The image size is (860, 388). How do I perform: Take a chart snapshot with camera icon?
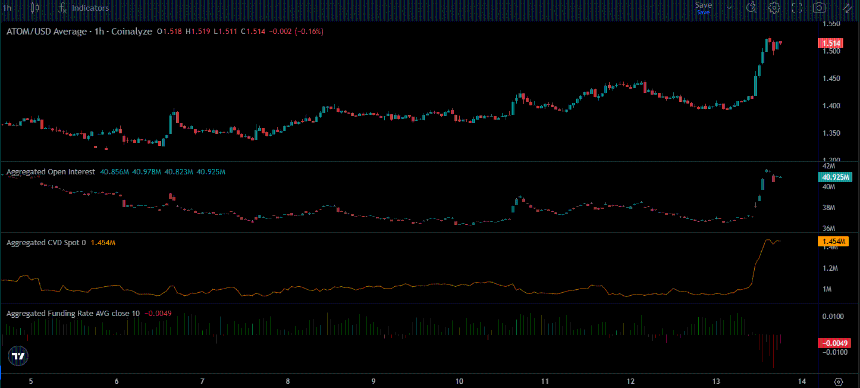click(819, 7)
